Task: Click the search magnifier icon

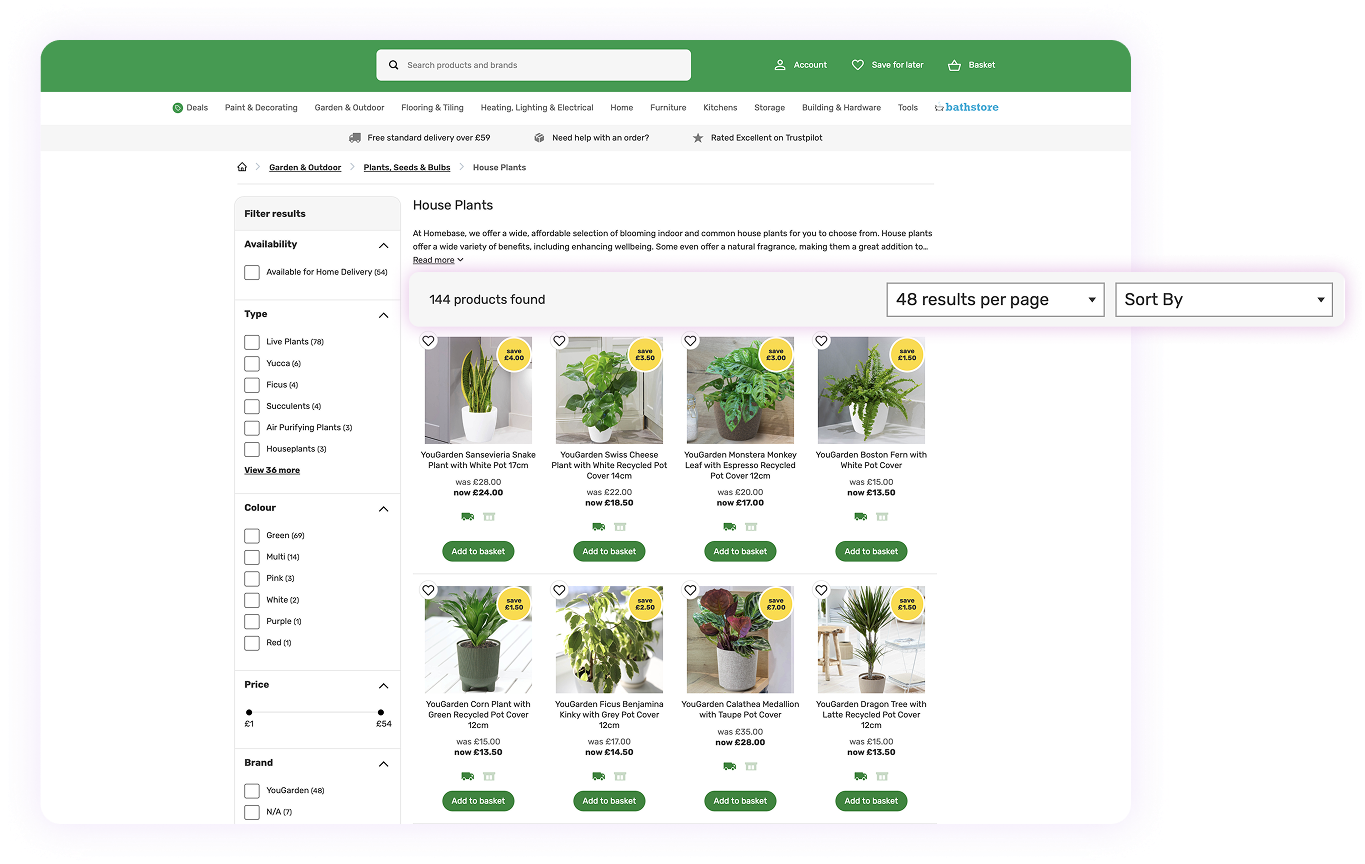Action: [393, 65]
